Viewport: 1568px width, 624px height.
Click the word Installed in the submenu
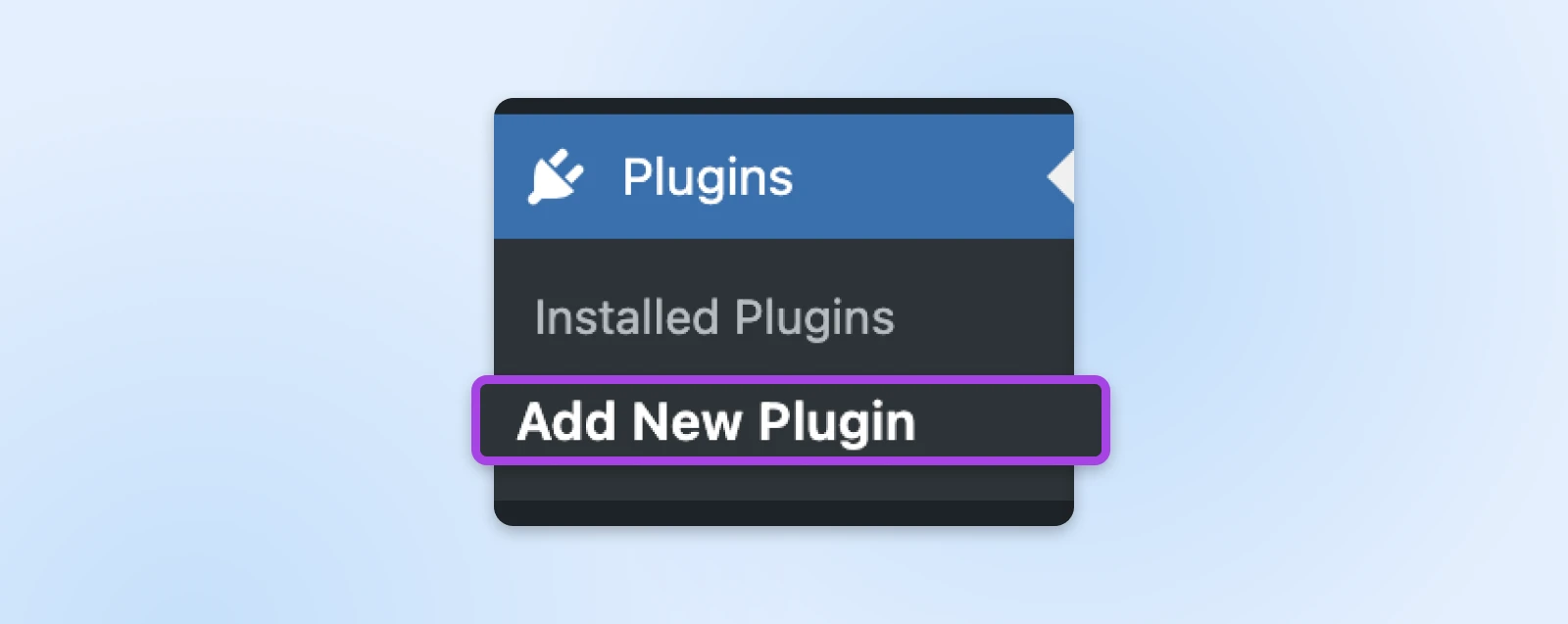626,317
